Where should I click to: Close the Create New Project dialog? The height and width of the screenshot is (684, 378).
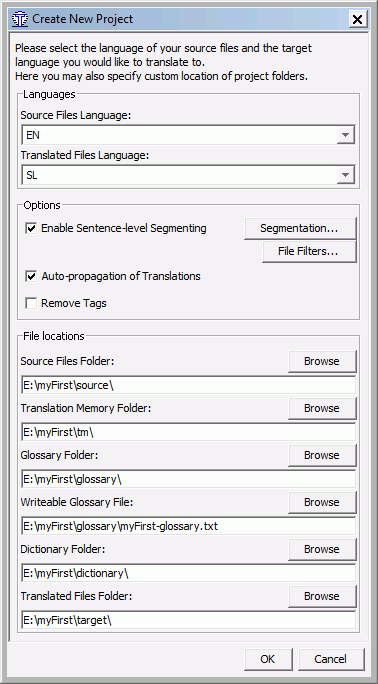coord(357,20)
